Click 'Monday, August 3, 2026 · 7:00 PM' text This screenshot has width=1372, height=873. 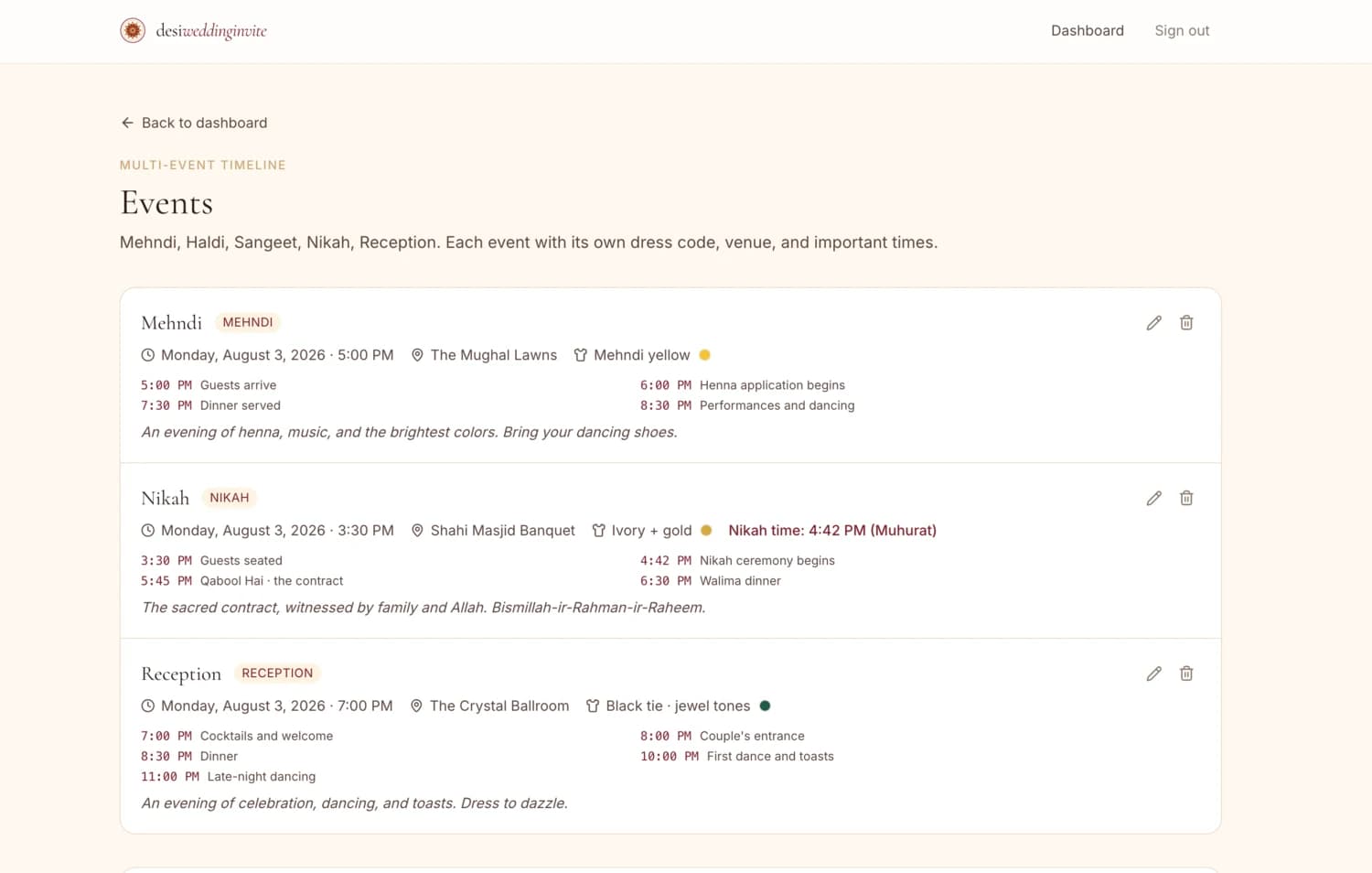277,706
